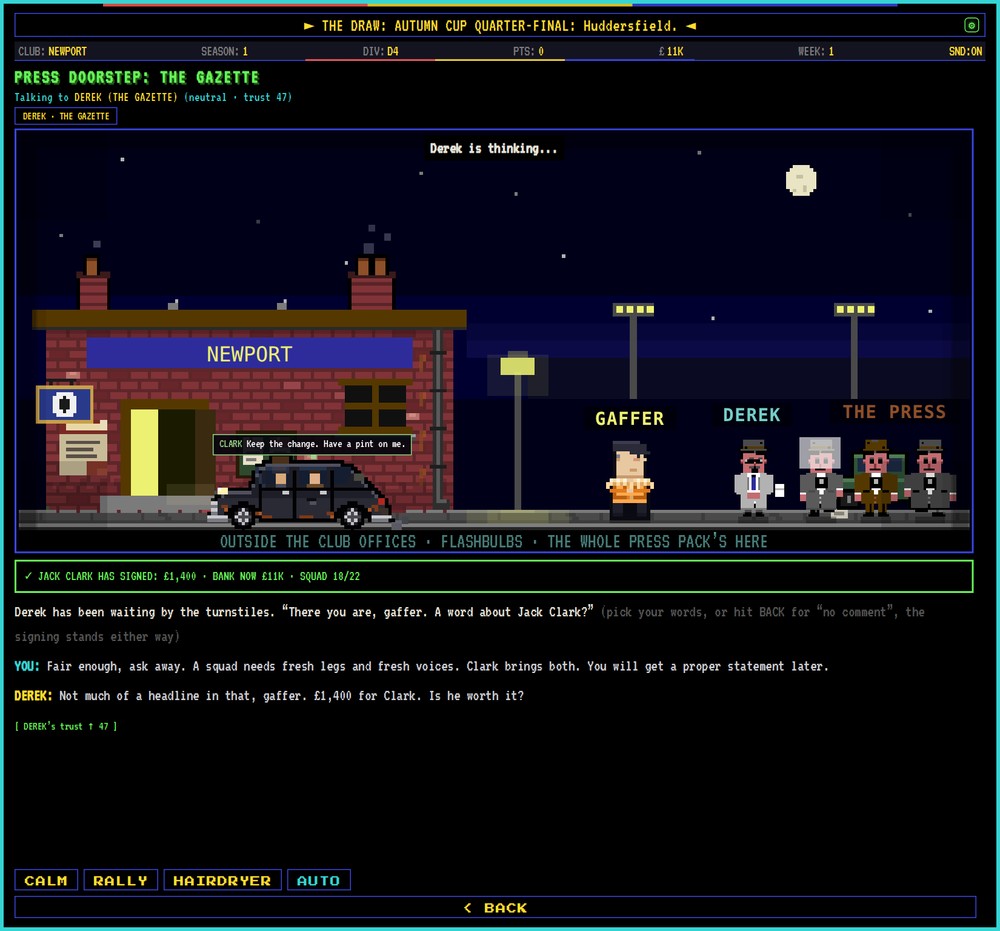
Task: Click the PTS: 0 status entry
Action: [x=529, y=52]
